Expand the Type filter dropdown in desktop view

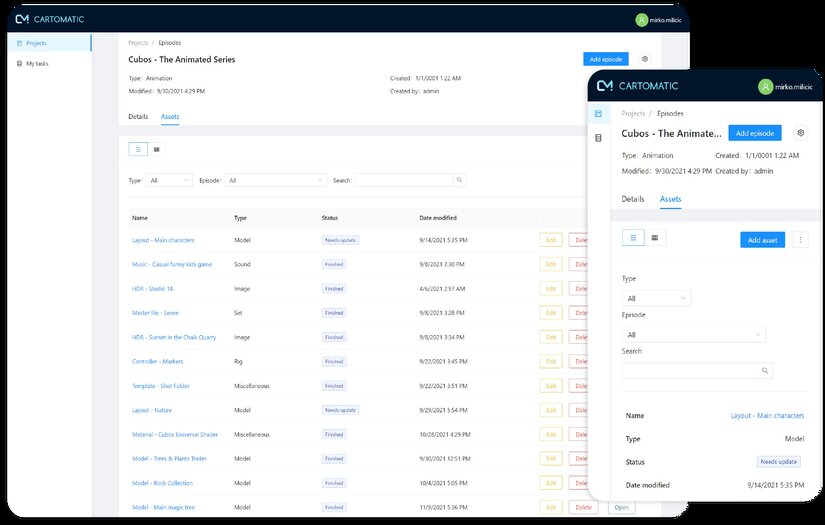(x=169, y=180)
